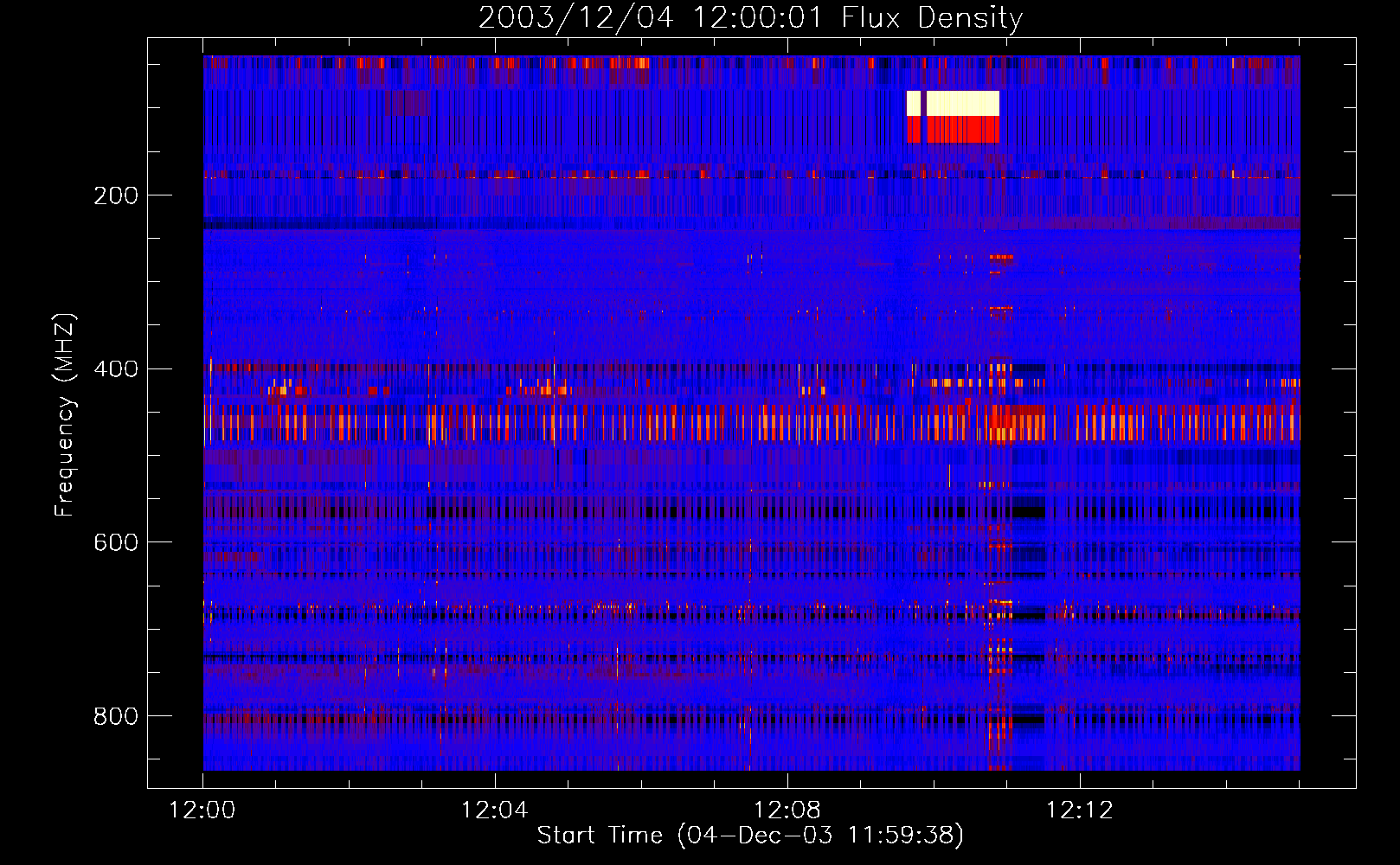Click the 12:08 time tick label
The height and width of the screenshot is (865, 1400).
pyautogui.click(x=787, y=811)
